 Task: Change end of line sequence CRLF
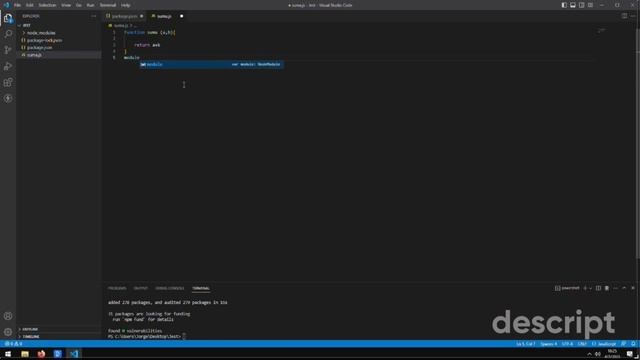[x=582, y=344]
